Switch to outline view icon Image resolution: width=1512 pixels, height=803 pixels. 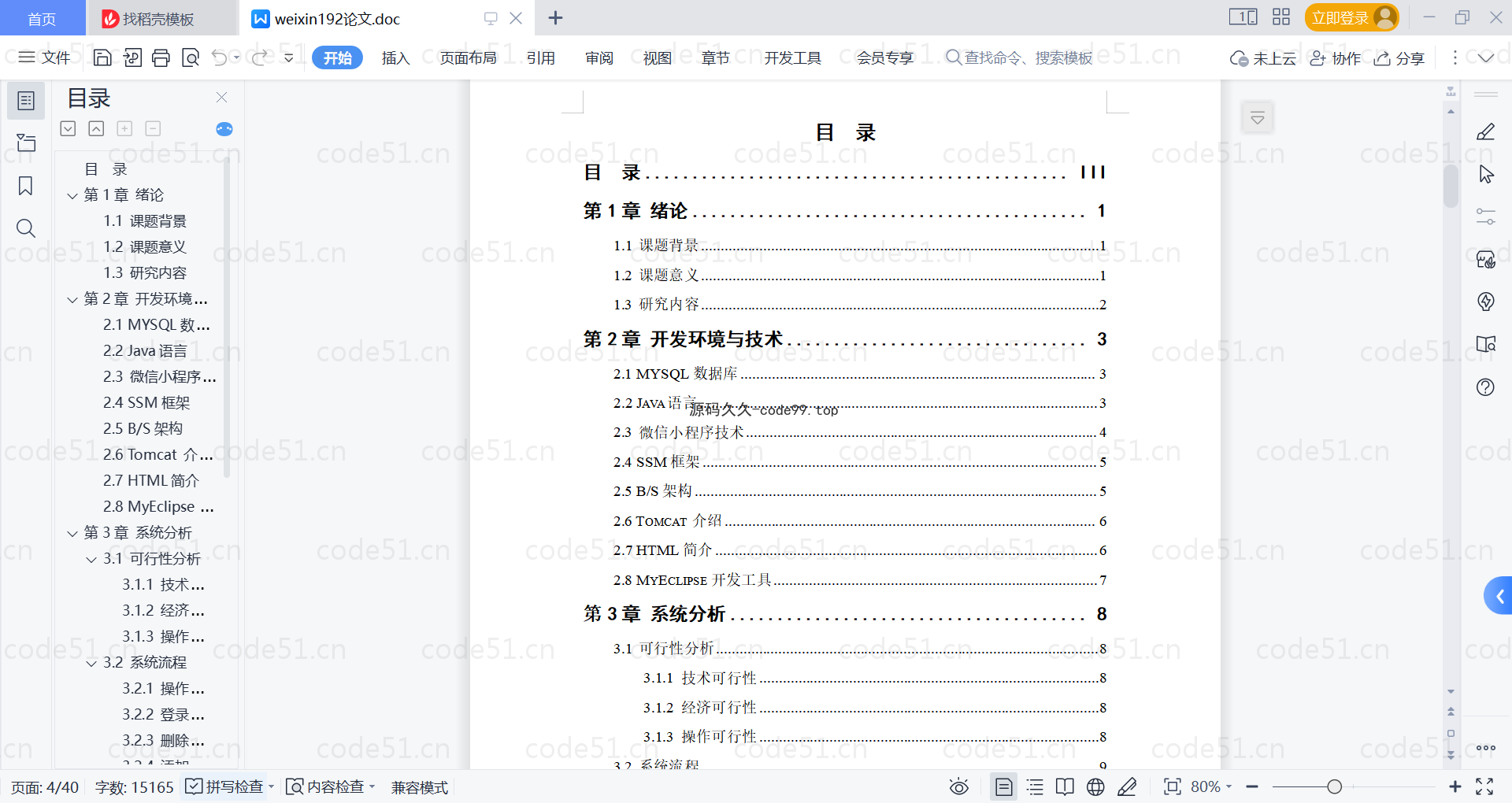[1035, 786]
